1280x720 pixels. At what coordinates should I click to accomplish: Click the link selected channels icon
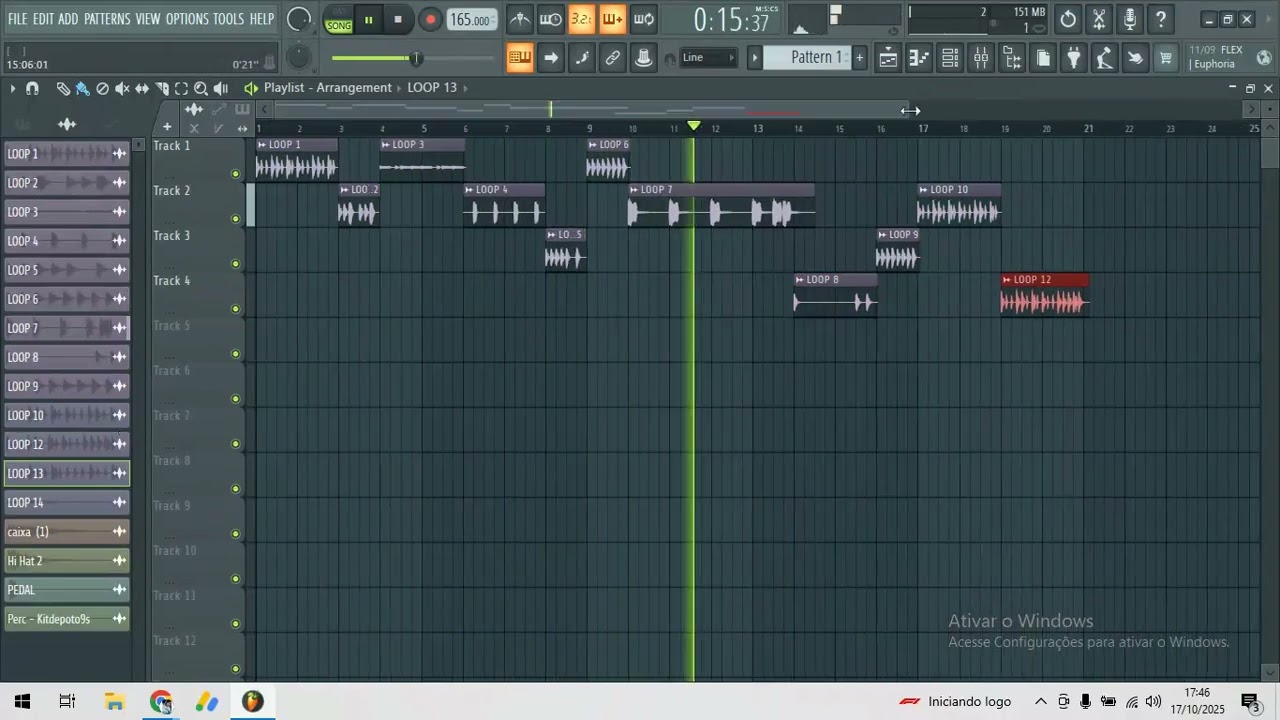point(613,58)
